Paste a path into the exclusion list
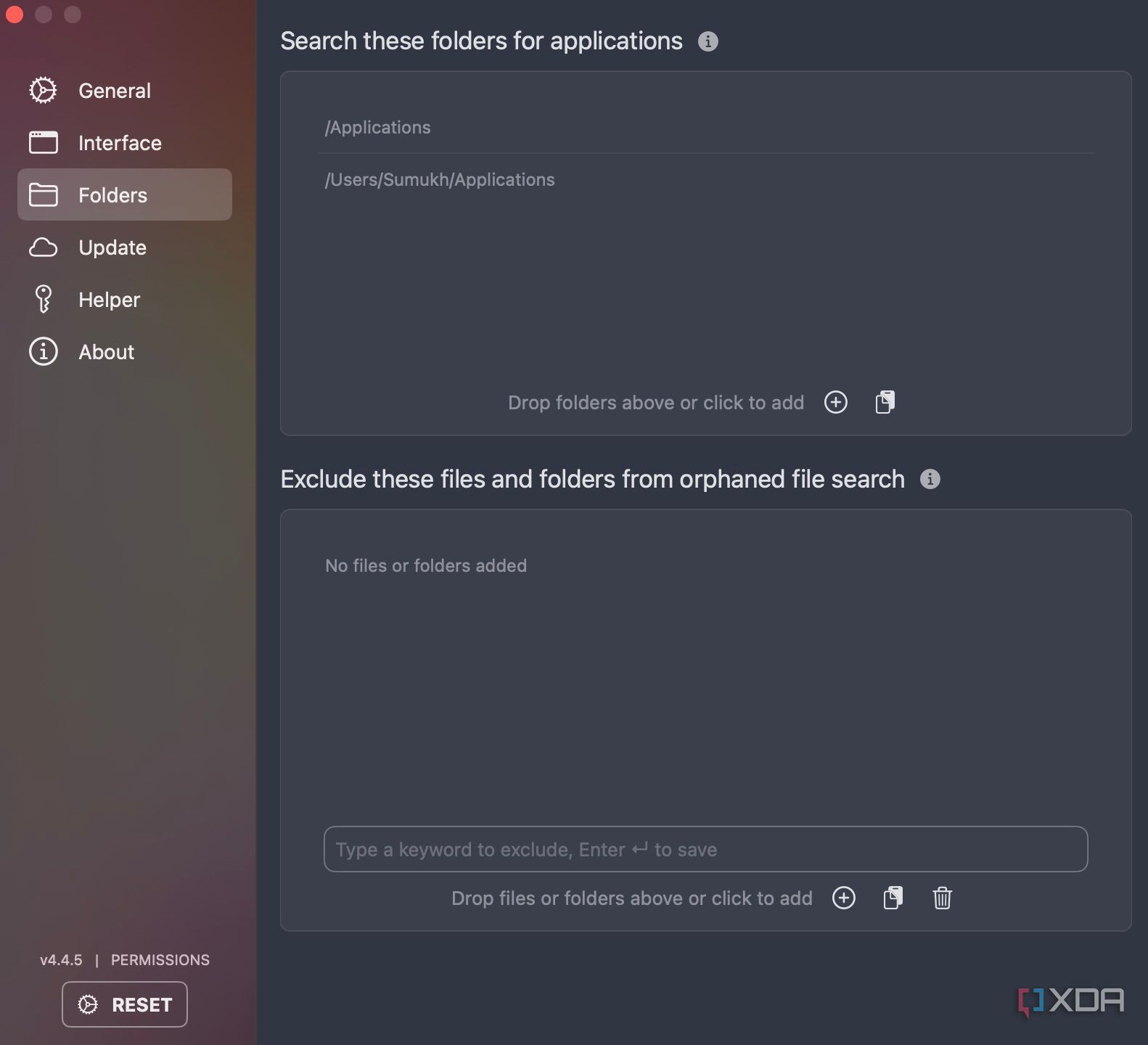 click(893, 898)
